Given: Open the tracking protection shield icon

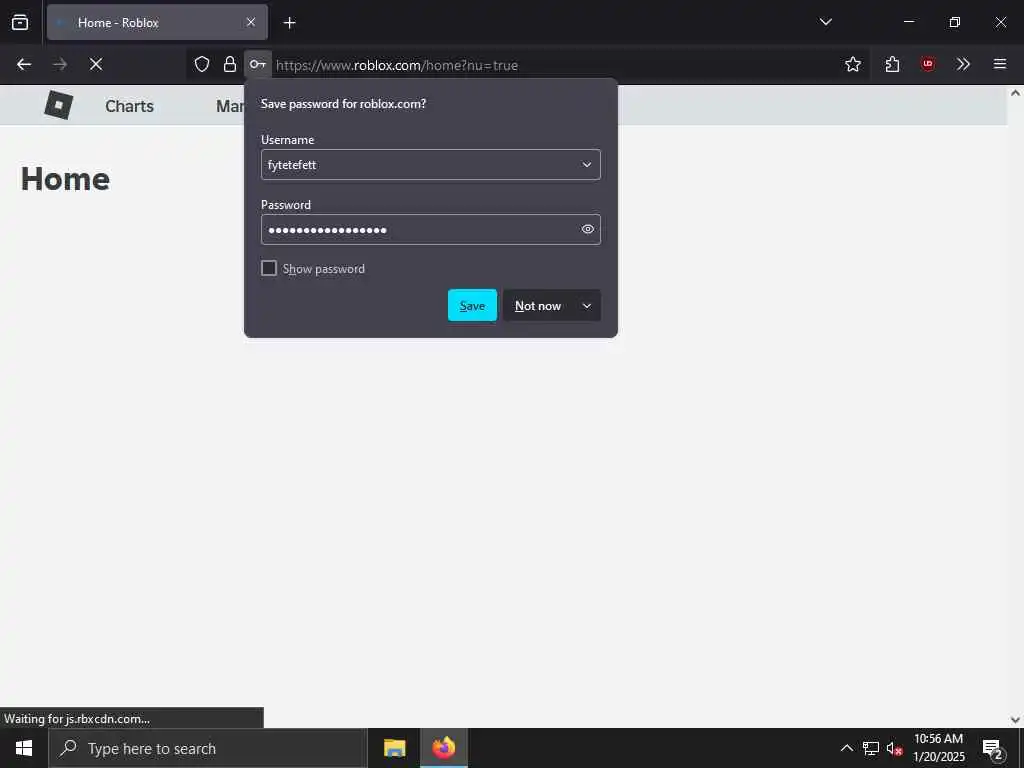Looking at the screenshot, I should 202,64.
